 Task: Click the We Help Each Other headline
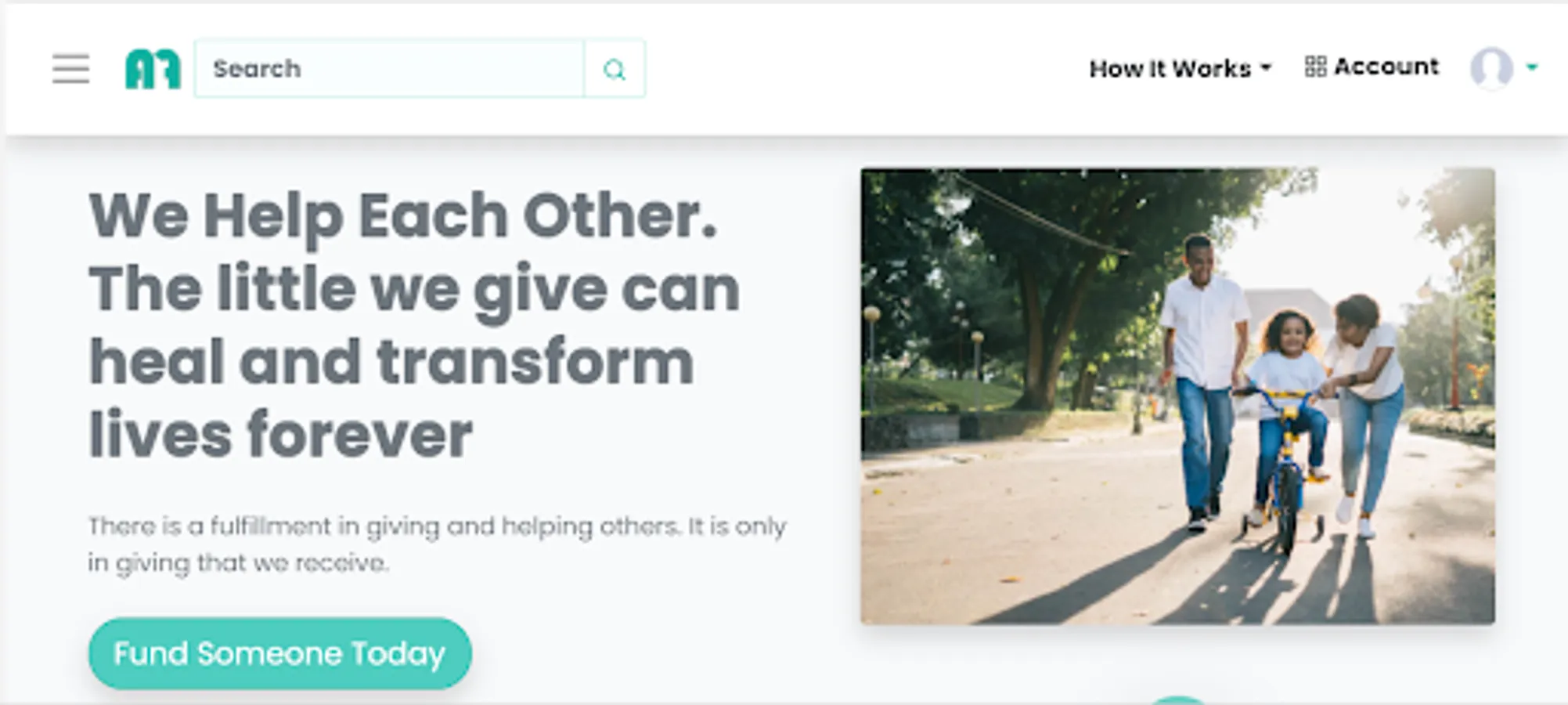[x=403, y=215]
